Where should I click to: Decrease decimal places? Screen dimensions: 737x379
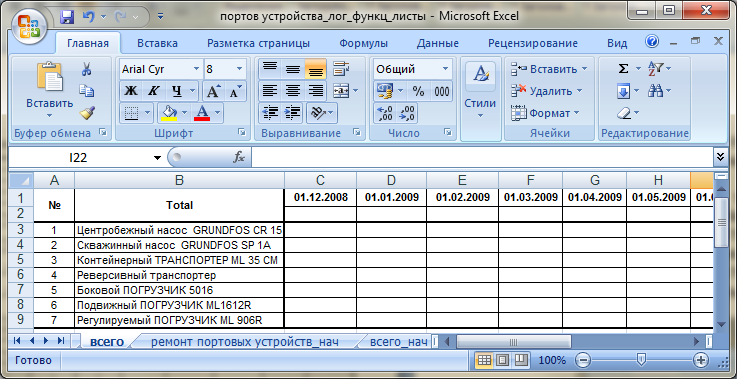click(x=407, y=113)
